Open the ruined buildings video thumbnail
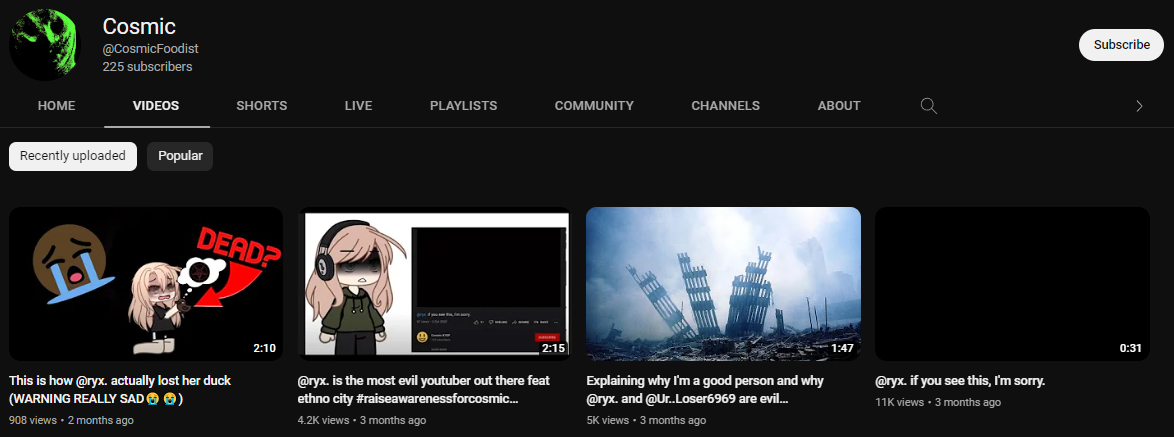 point(723,283)
